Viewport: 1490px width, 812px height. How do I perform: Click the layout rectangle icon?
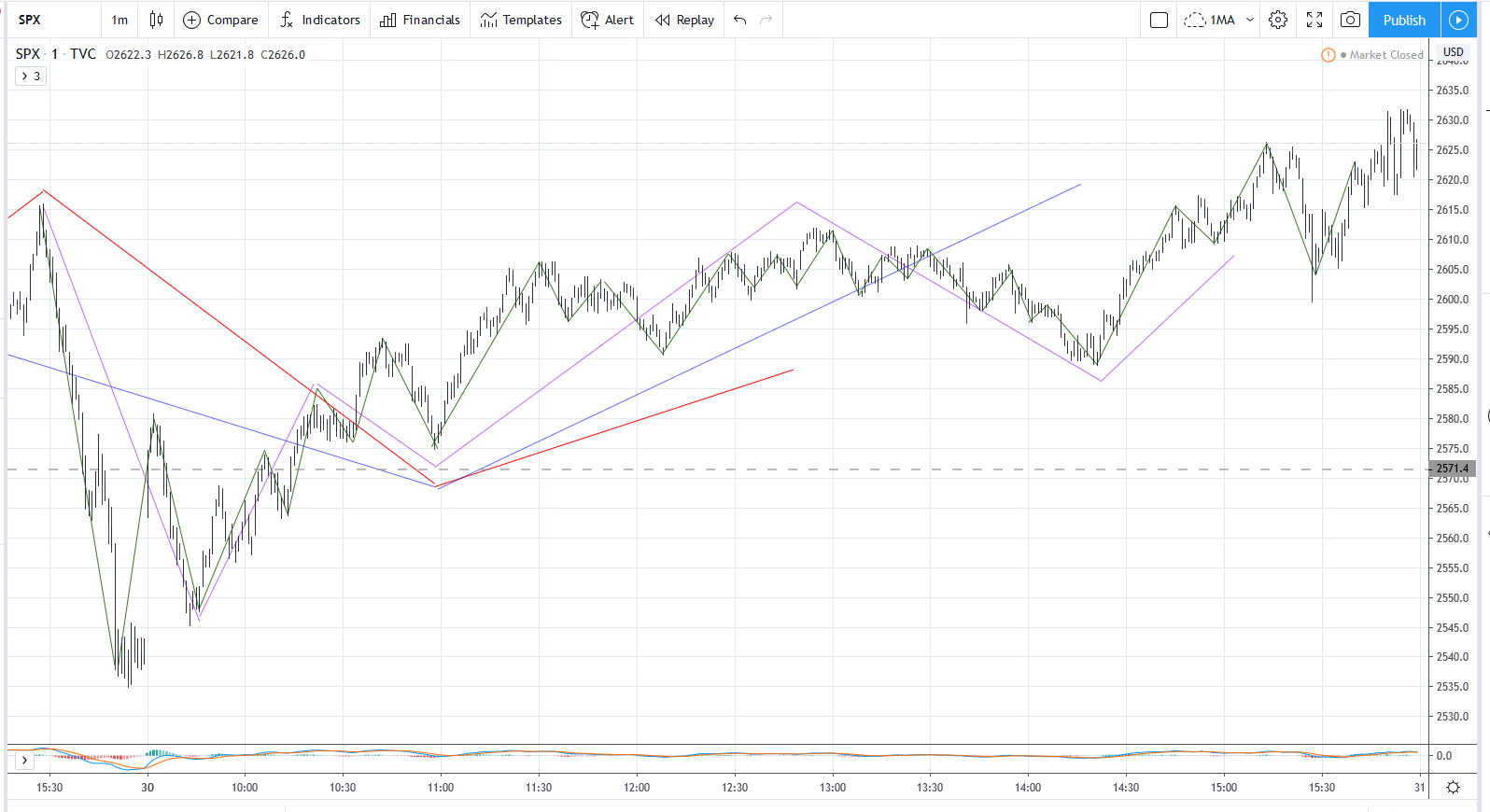point(1159,20)
